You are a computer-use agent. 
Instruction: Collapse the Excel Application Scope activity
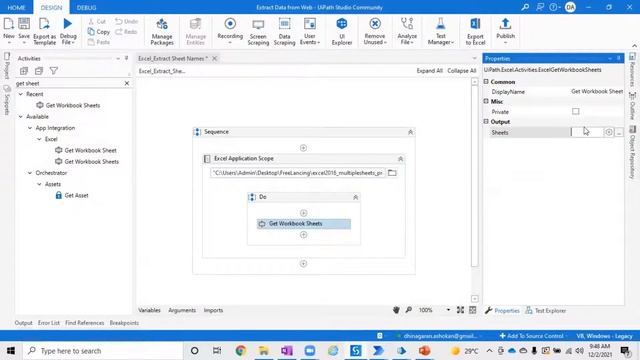400,158
